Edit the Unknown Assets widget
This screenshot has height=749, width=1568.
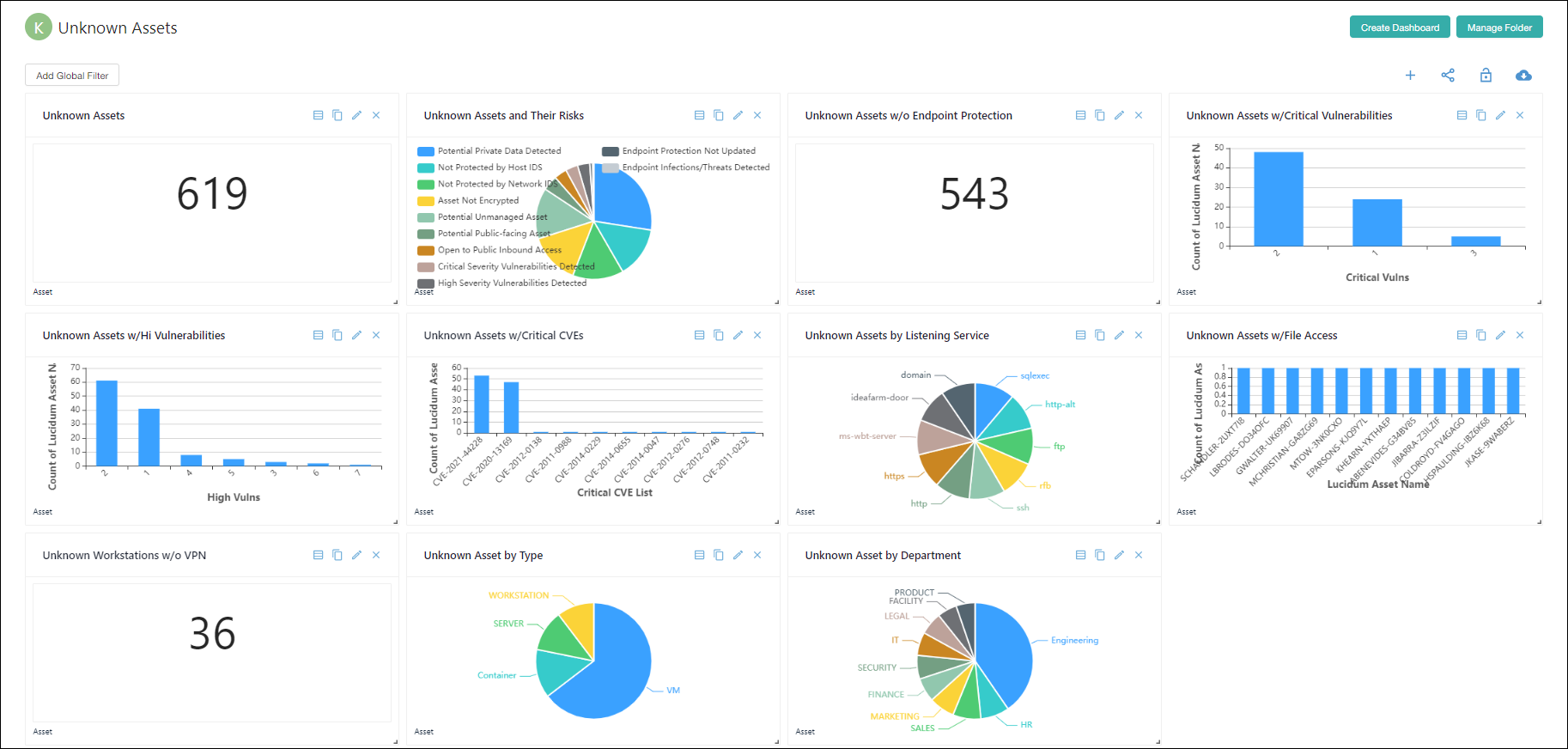pos(356,115)
